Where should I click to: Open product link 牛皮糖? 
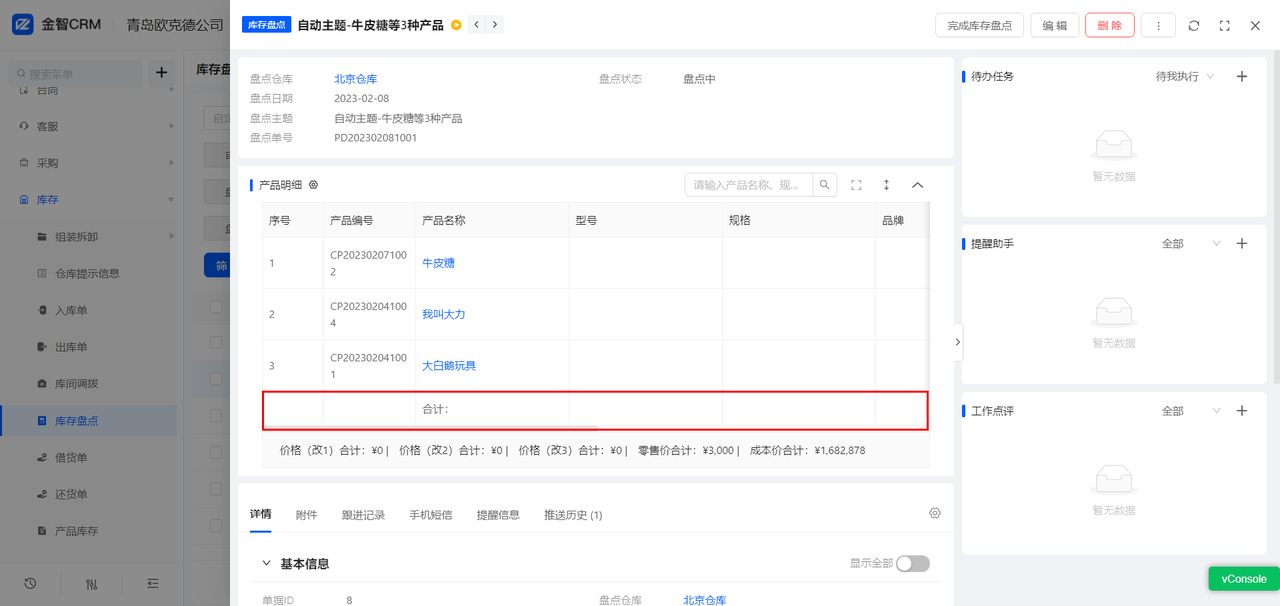[x=438, y=263]
